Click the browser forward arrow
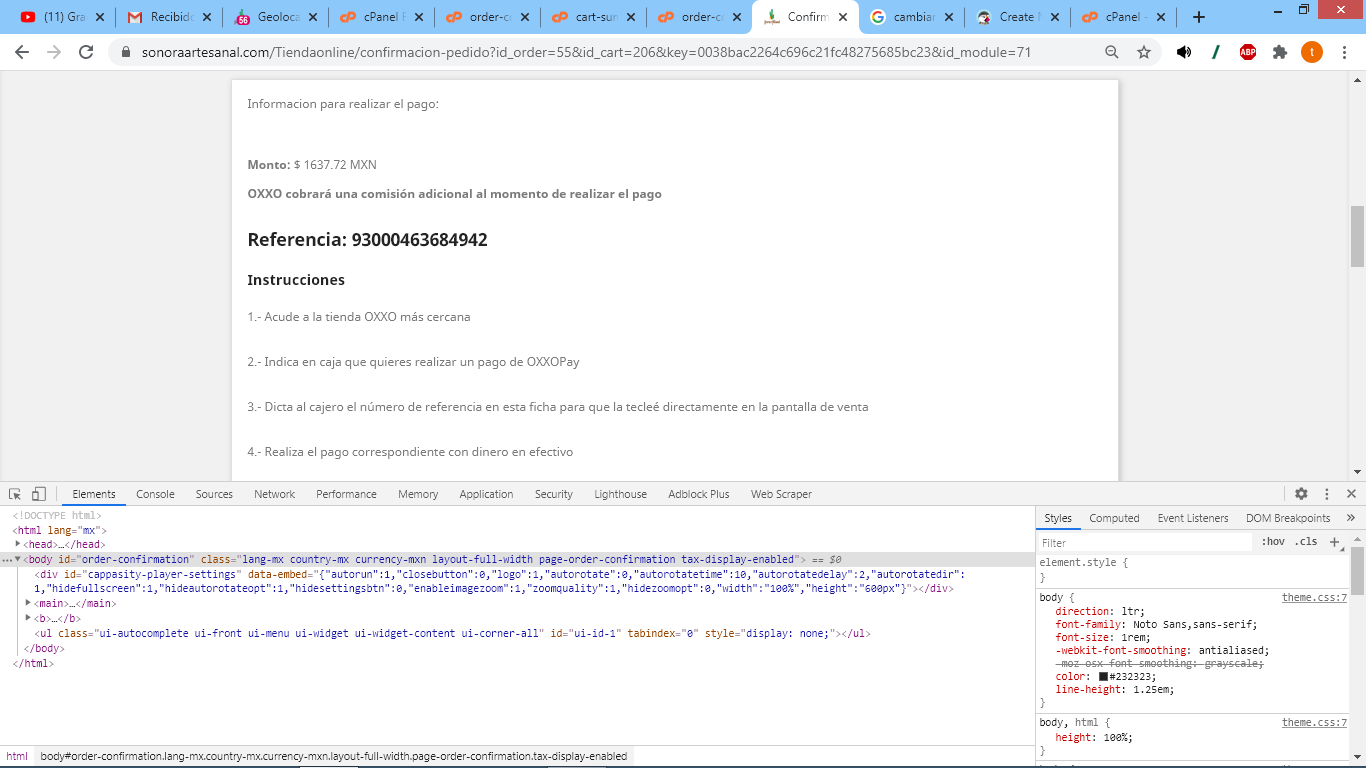Image resolution: width=1366 pixels, height=768 pixels. click(x=54, y=52)
